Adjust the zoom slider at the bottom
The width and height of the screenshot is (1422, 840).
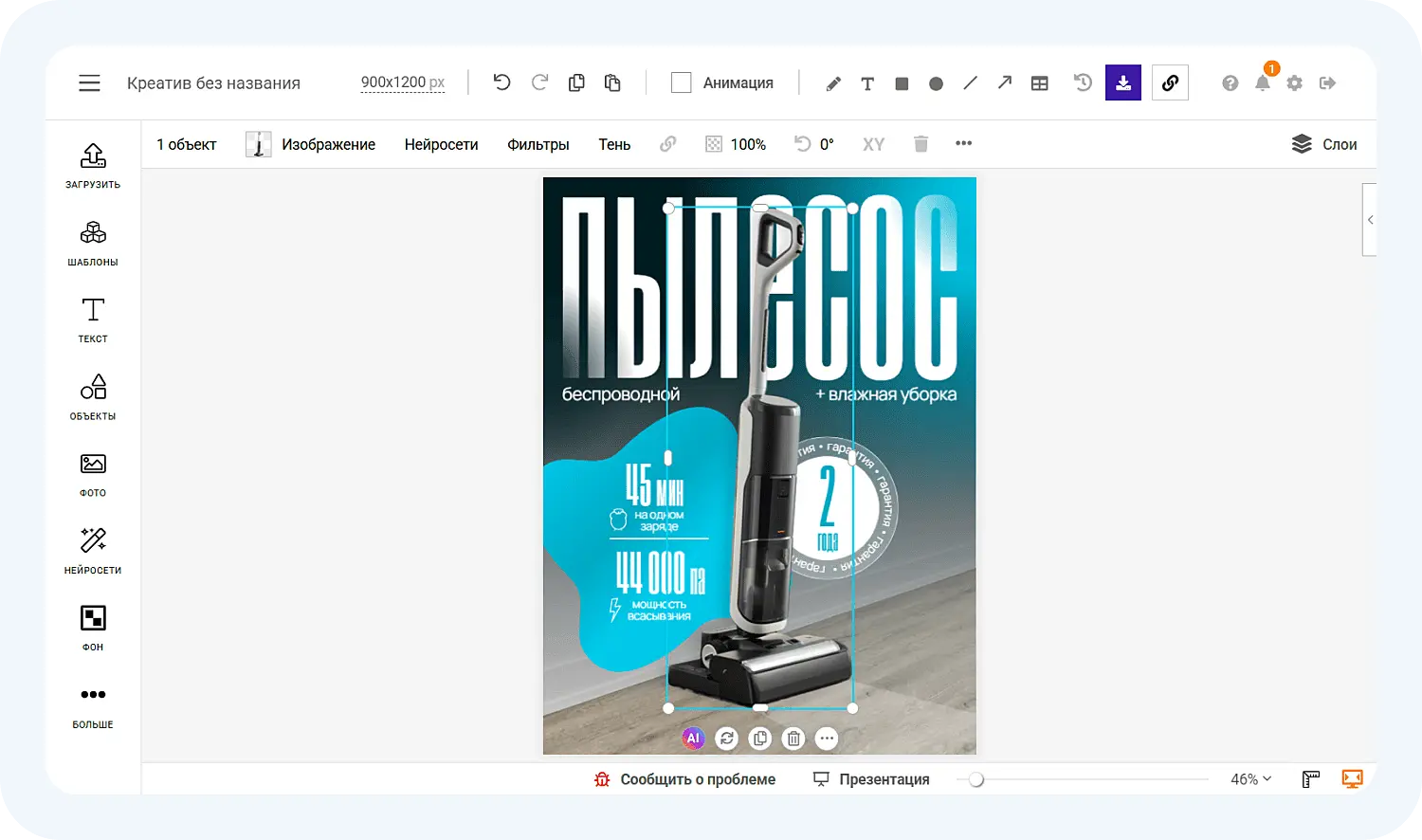[976, 778]
